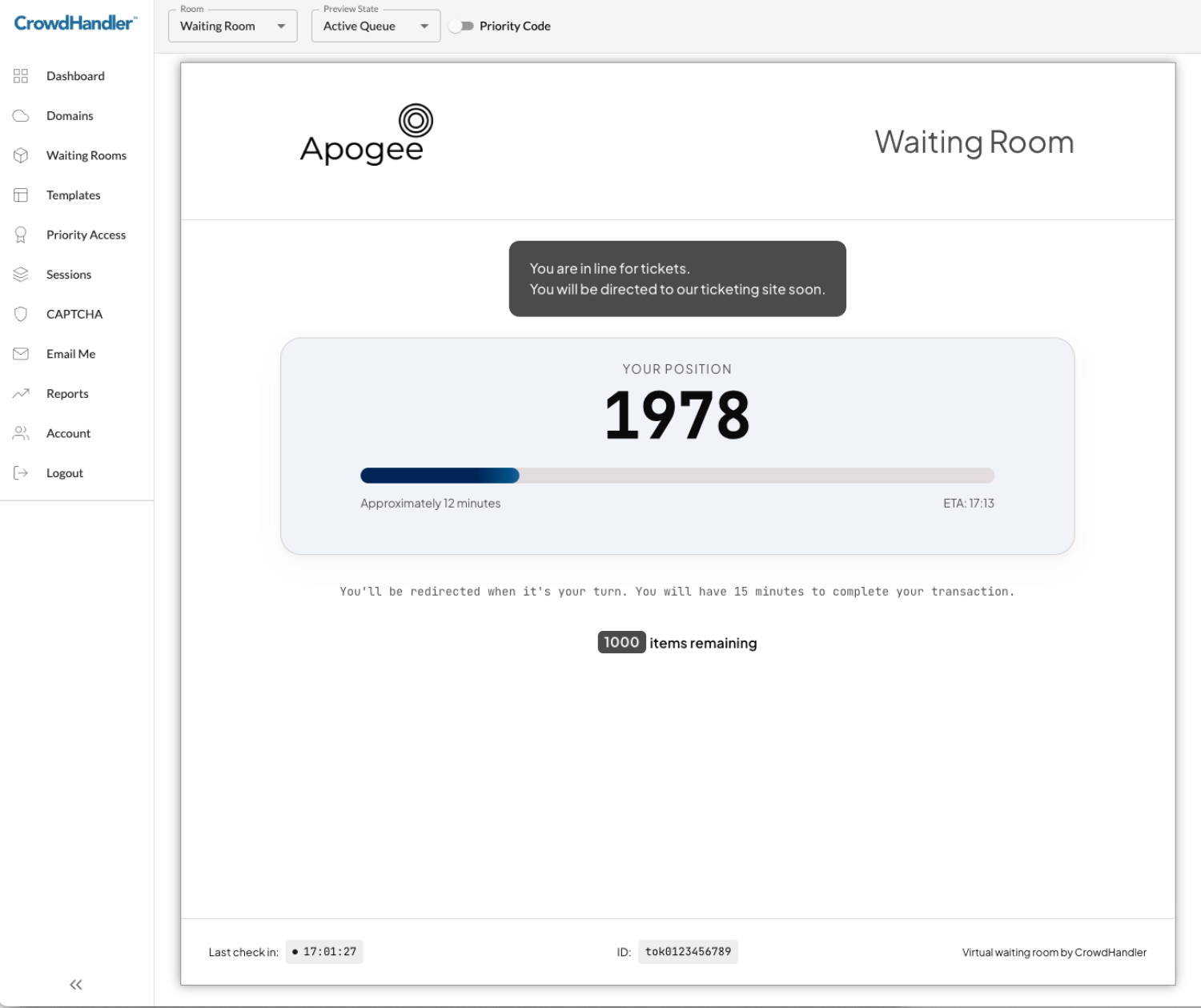Image resolution: width=1201 pixels, height=1008 pixels.
Task: Click the queue position progress bar
Action: pos(677,476)
